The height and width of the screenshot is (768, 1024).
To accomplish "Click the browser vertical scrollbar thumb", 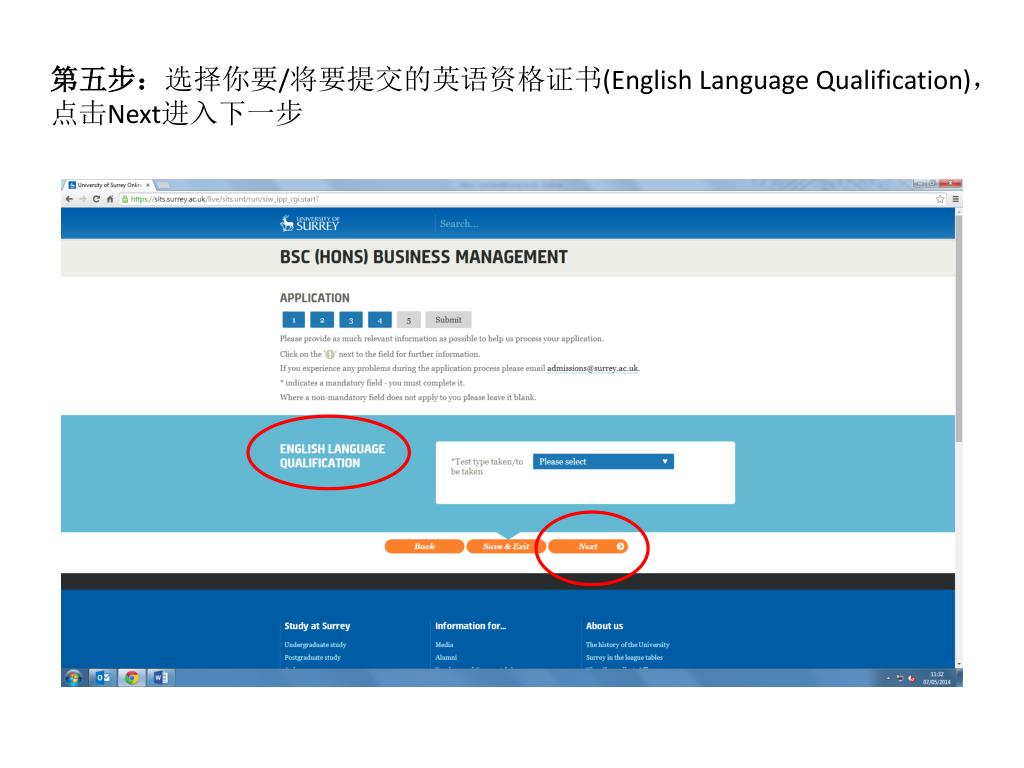I will (x=959, y=330).
